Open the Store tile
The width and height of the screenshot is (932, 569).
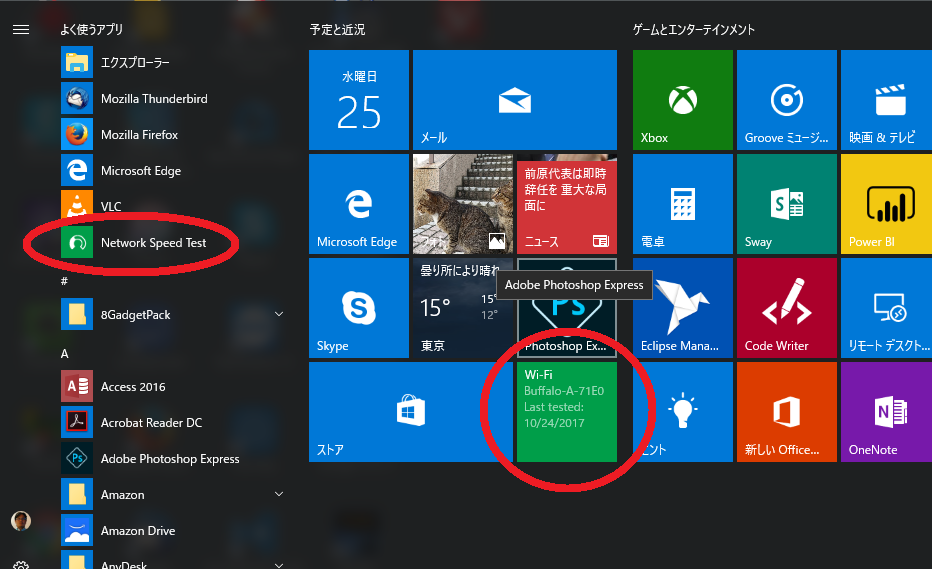pos(411,412)
